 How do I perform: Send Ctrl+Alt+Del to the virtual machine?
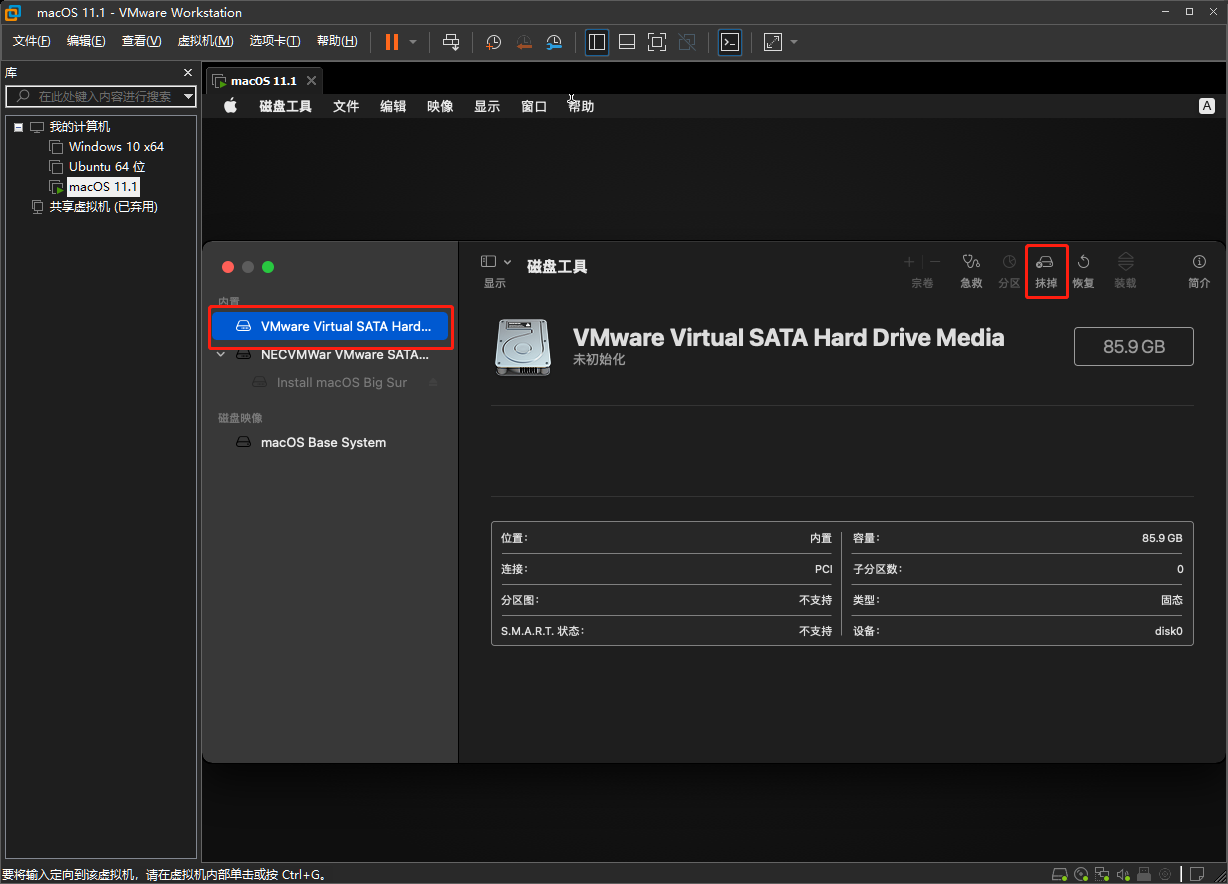(x=451, y=42)
